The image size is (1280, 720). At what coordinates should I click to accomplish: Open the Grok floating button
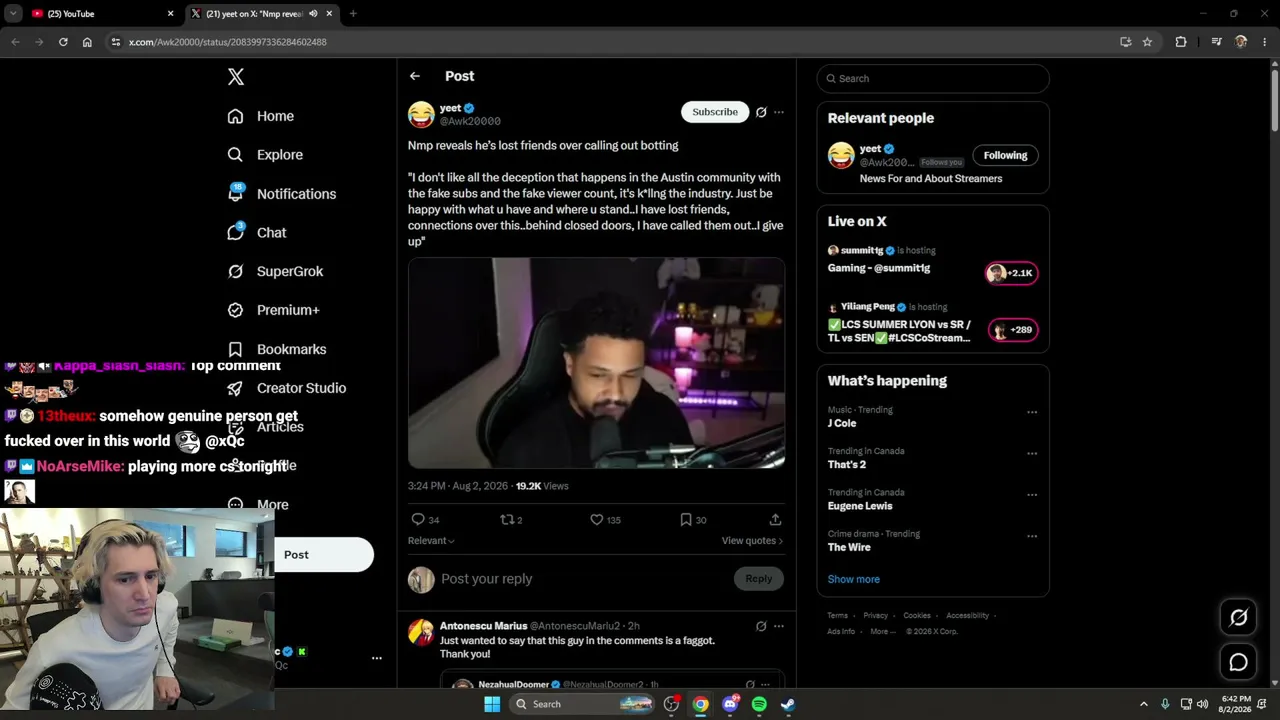click(x=1238, y=618)
